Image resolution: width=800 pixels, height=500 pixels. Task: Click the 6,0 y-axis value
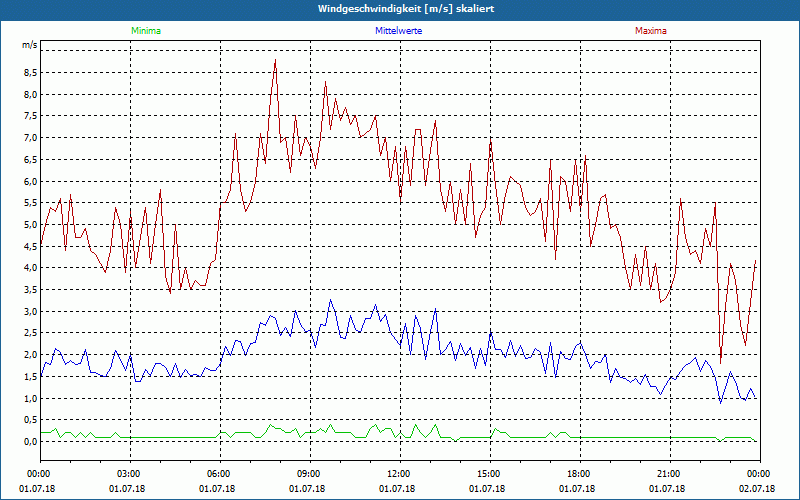[x=31, y=181]
